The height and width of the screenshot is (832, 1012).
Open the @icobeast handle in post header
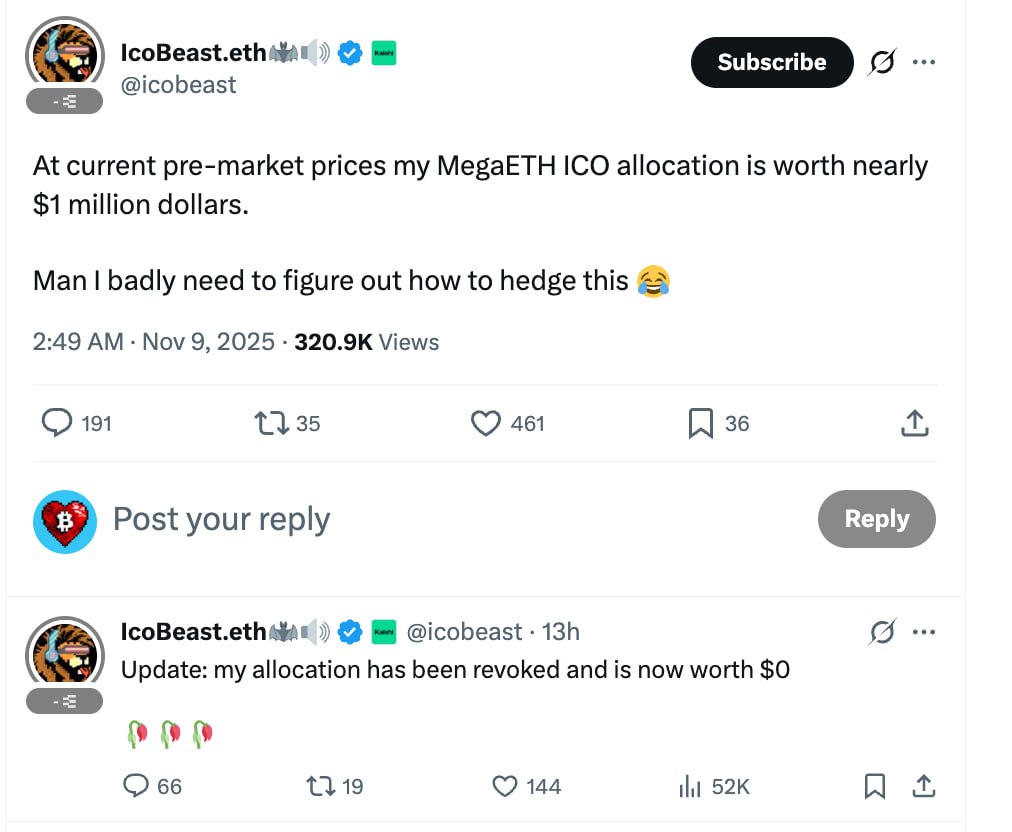click(x=178, y=85)
